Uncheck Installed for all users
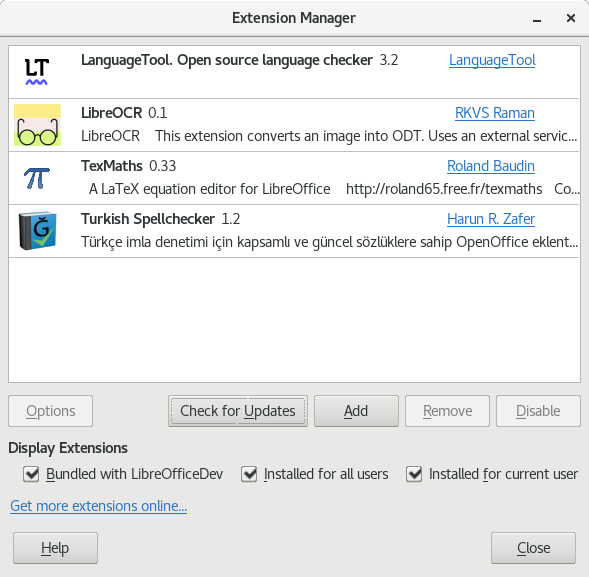This screenshot has width=589, height=577. click(249, 474)
